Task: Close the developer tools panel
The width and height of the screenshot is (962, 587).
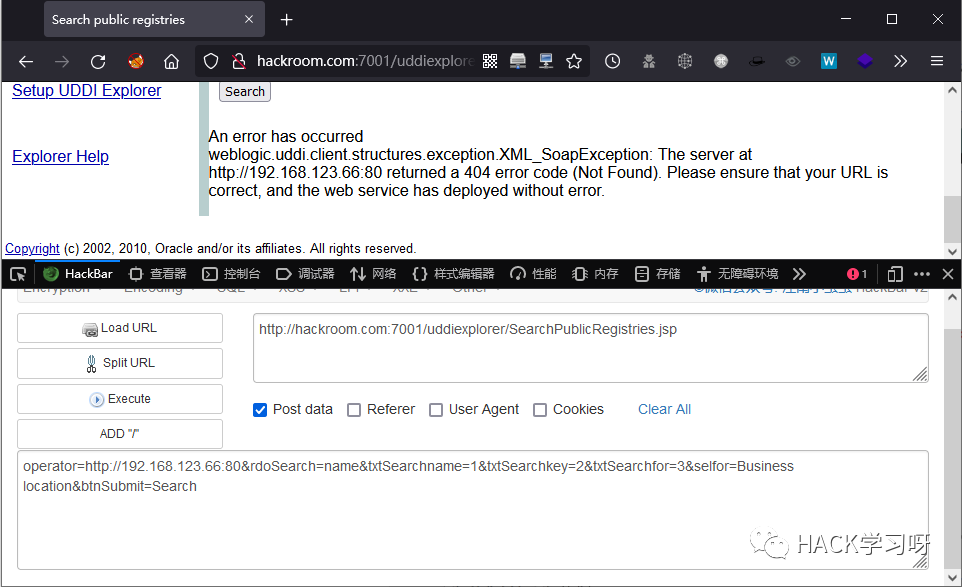Action: point(948,274)
